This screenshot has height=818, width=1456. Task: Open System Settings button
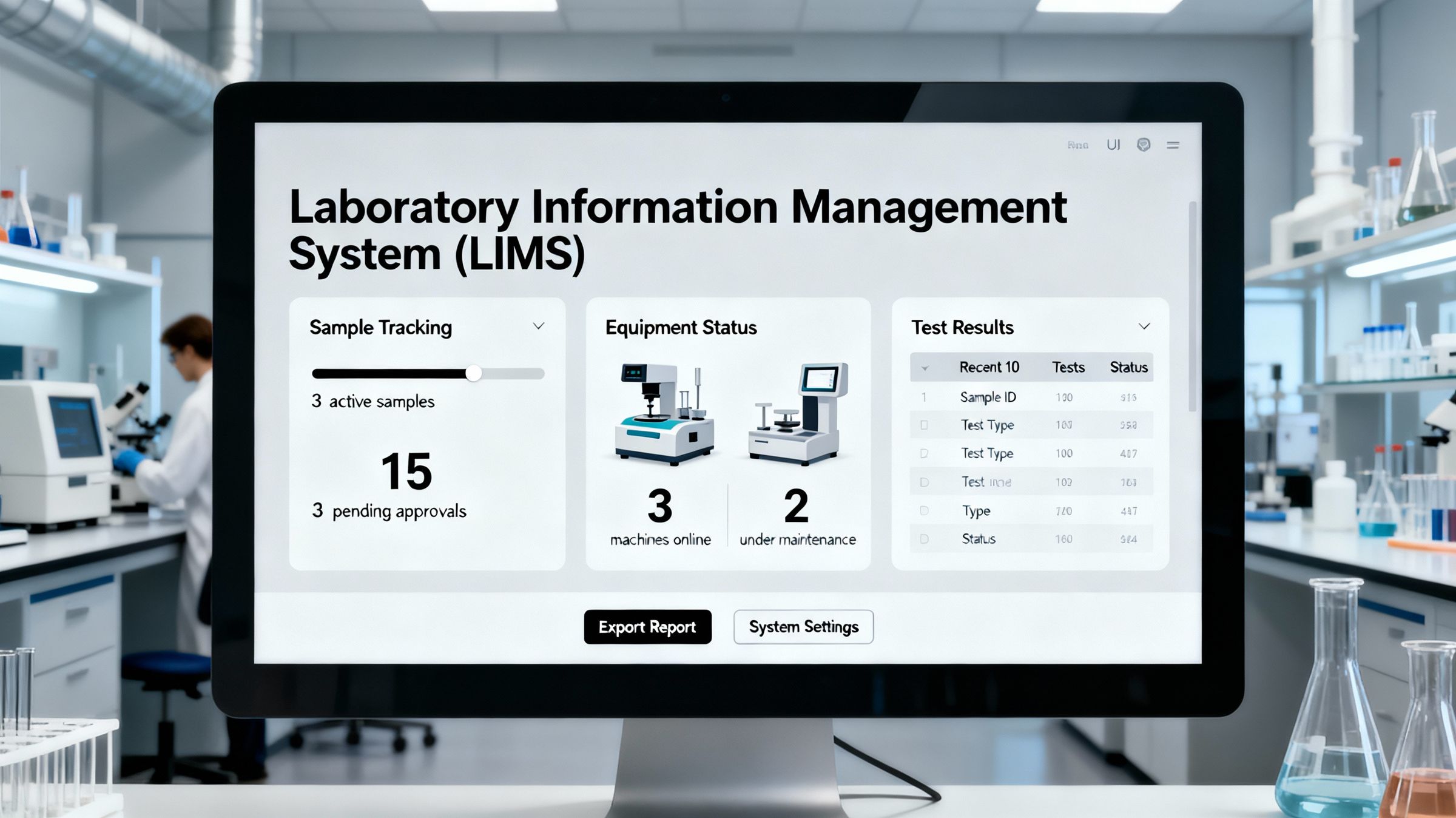point(803,627)
